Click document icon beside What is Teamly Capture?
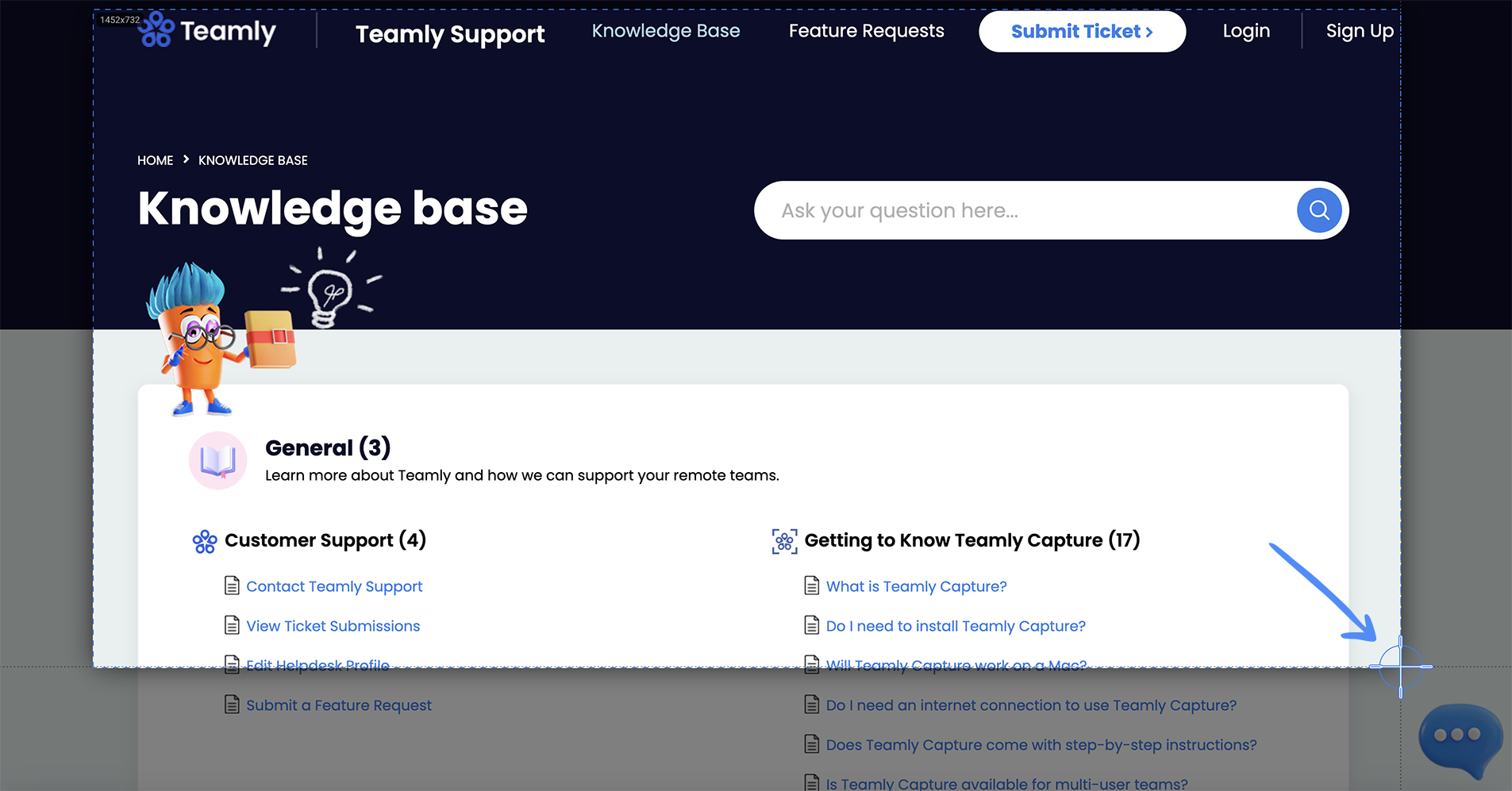Viewport: 1512px width, 791px height. pyautogui.click(x=812, y=586)
